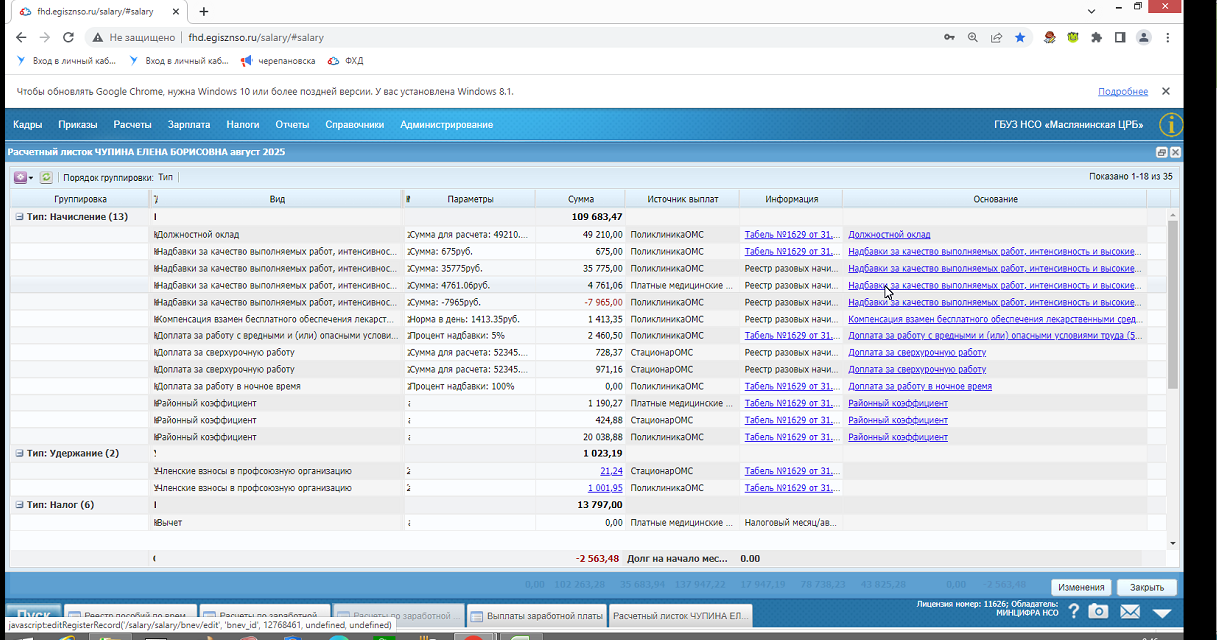Image resolution: width=1217 pixels, height=640 pixels.
Task: Open the Chrome extensions puzzle icon
Action: (1096, 37)
